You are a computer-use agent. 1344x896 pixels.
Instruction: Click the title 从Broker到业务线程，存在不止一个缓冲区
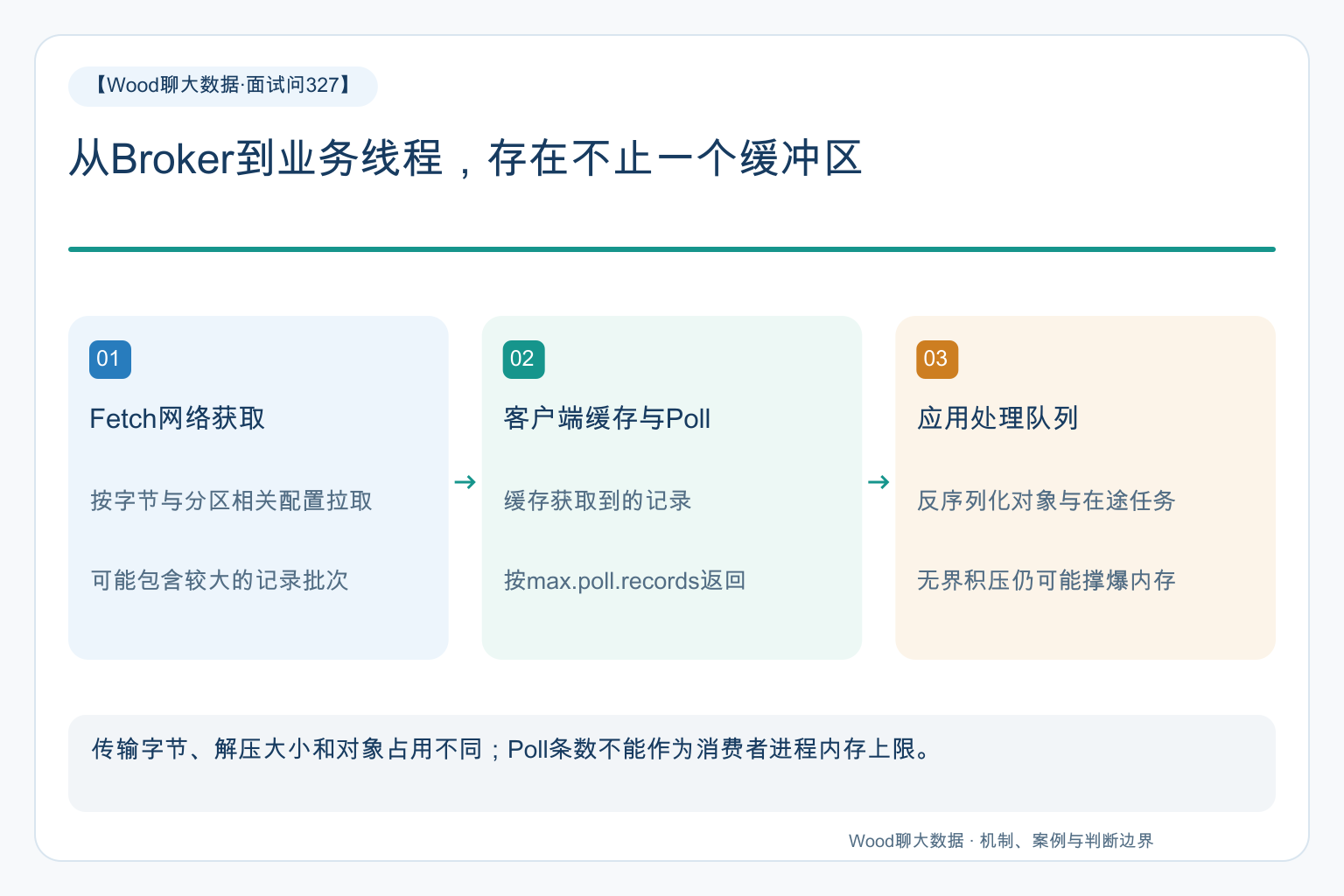tap(465, 158)
